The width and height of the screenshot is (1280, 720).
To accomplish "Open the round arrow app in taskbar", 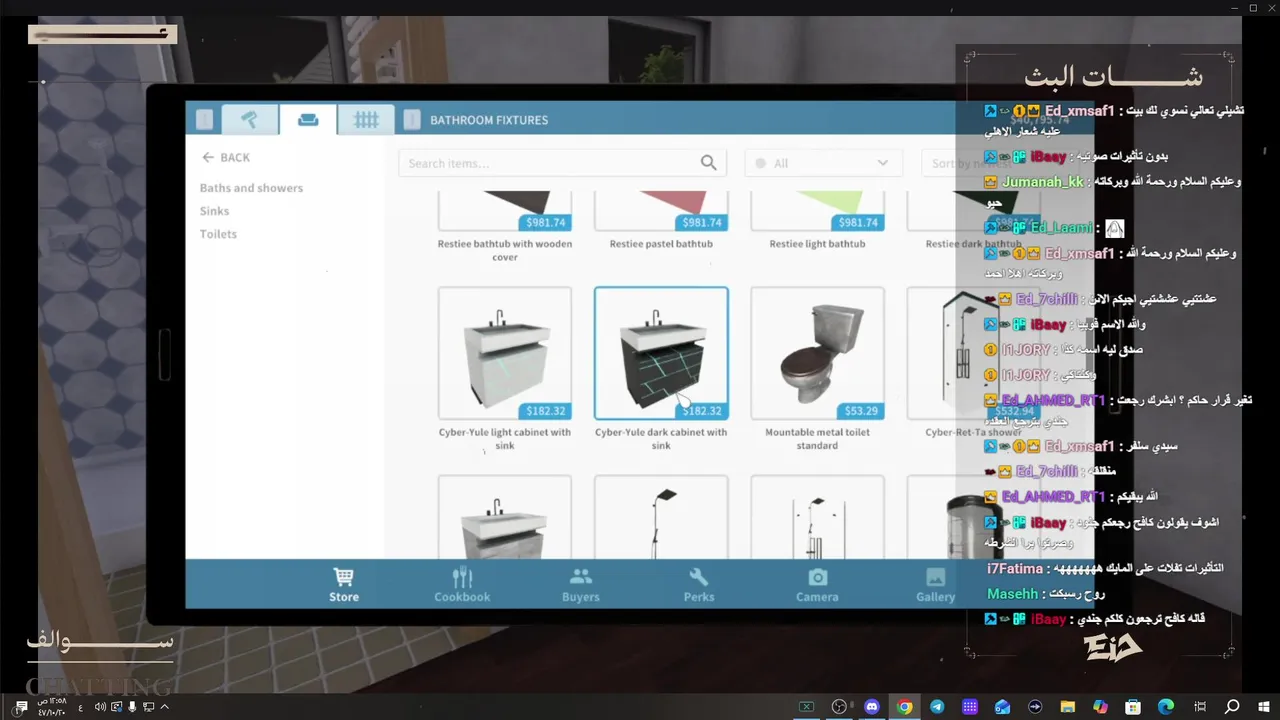I will point(1035,707).
